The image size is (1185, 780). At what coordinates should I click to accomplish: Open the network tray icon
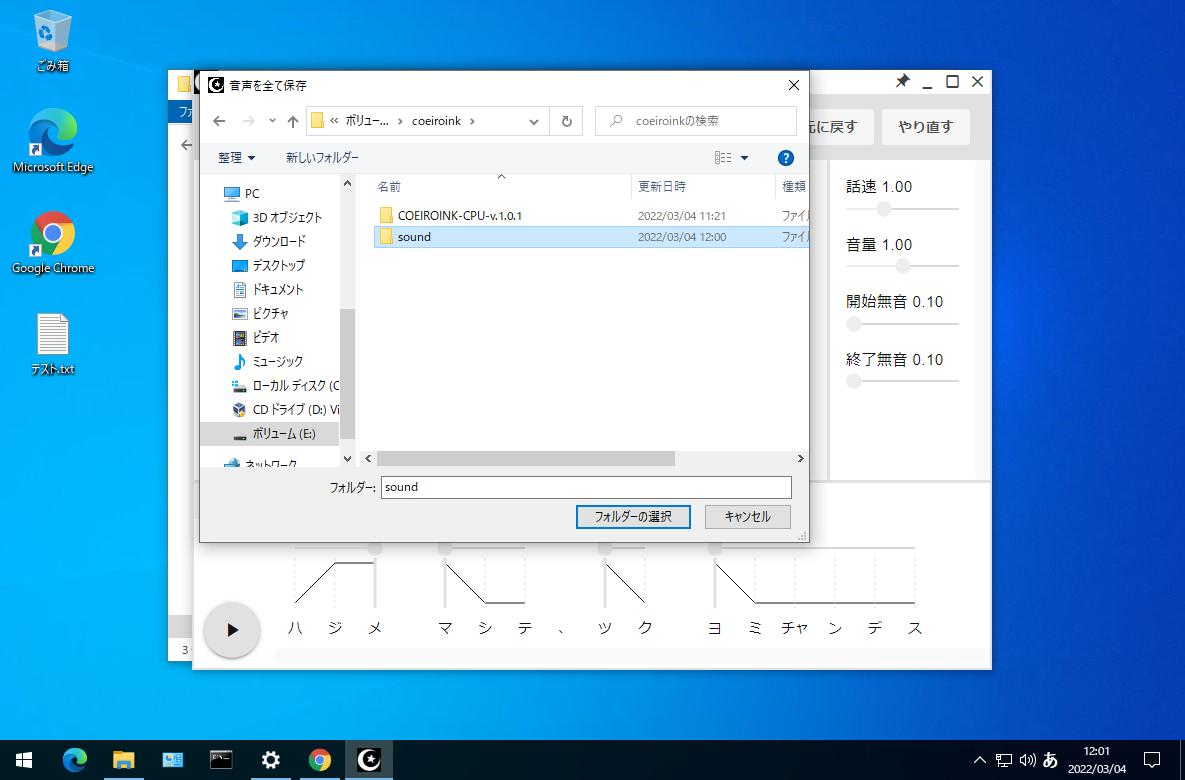1004,760
